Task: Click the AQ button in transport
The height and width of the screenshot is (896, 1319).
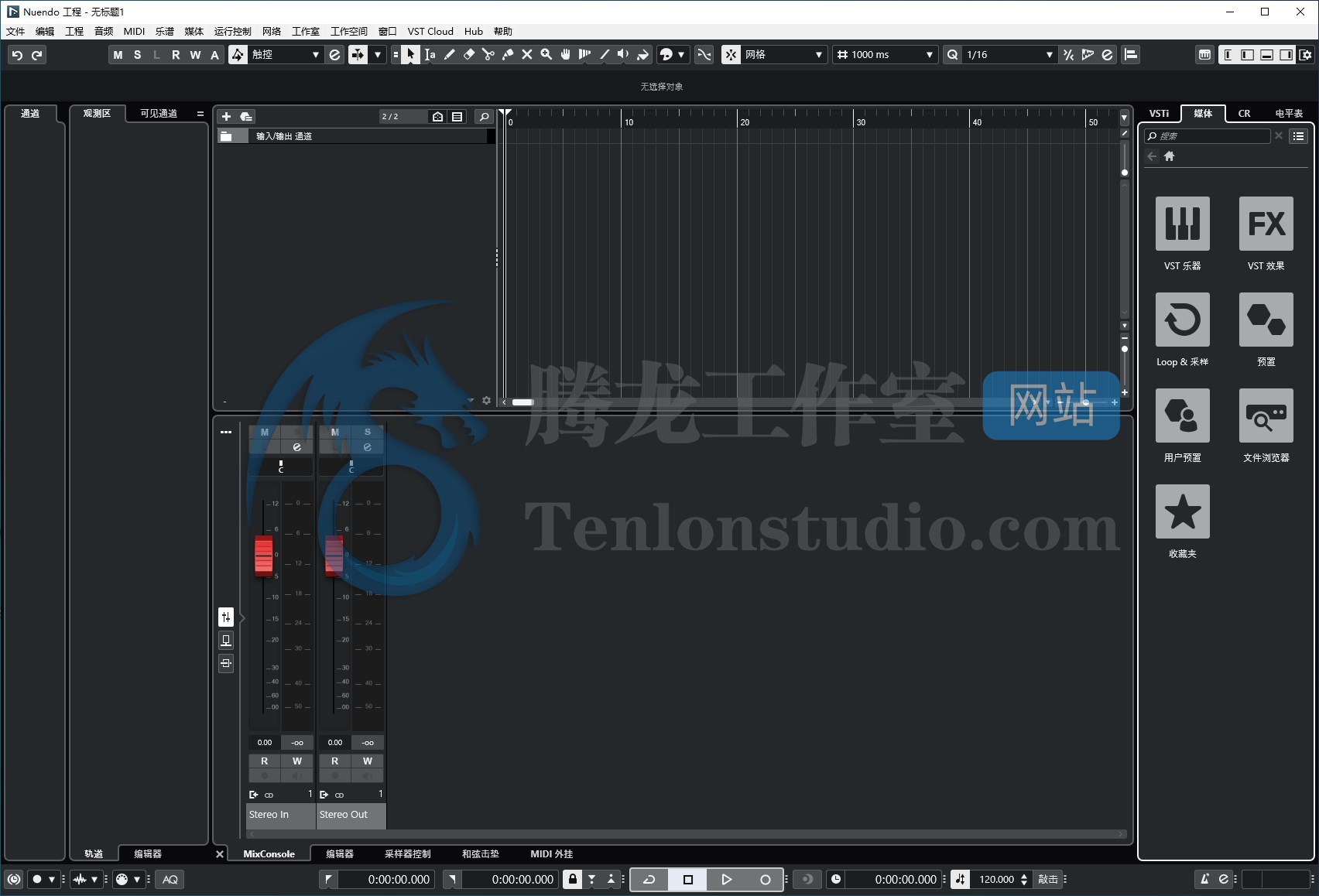Action: click(x=170, y=879)
